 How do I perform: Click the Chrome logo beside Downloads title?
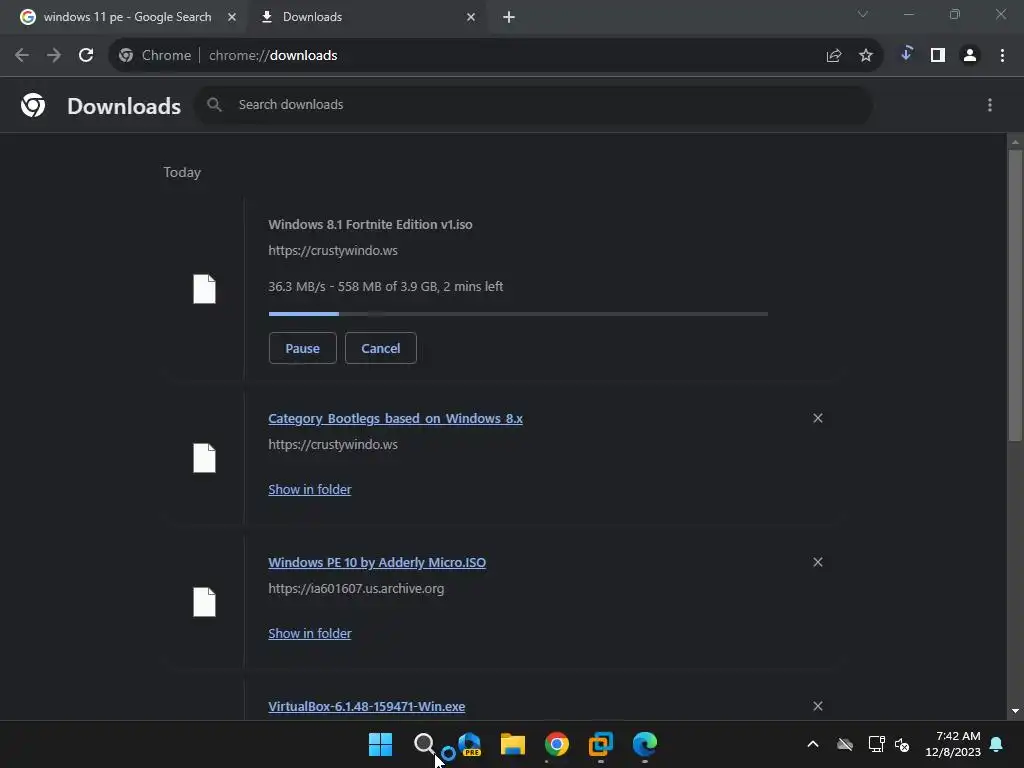point(33,105)
